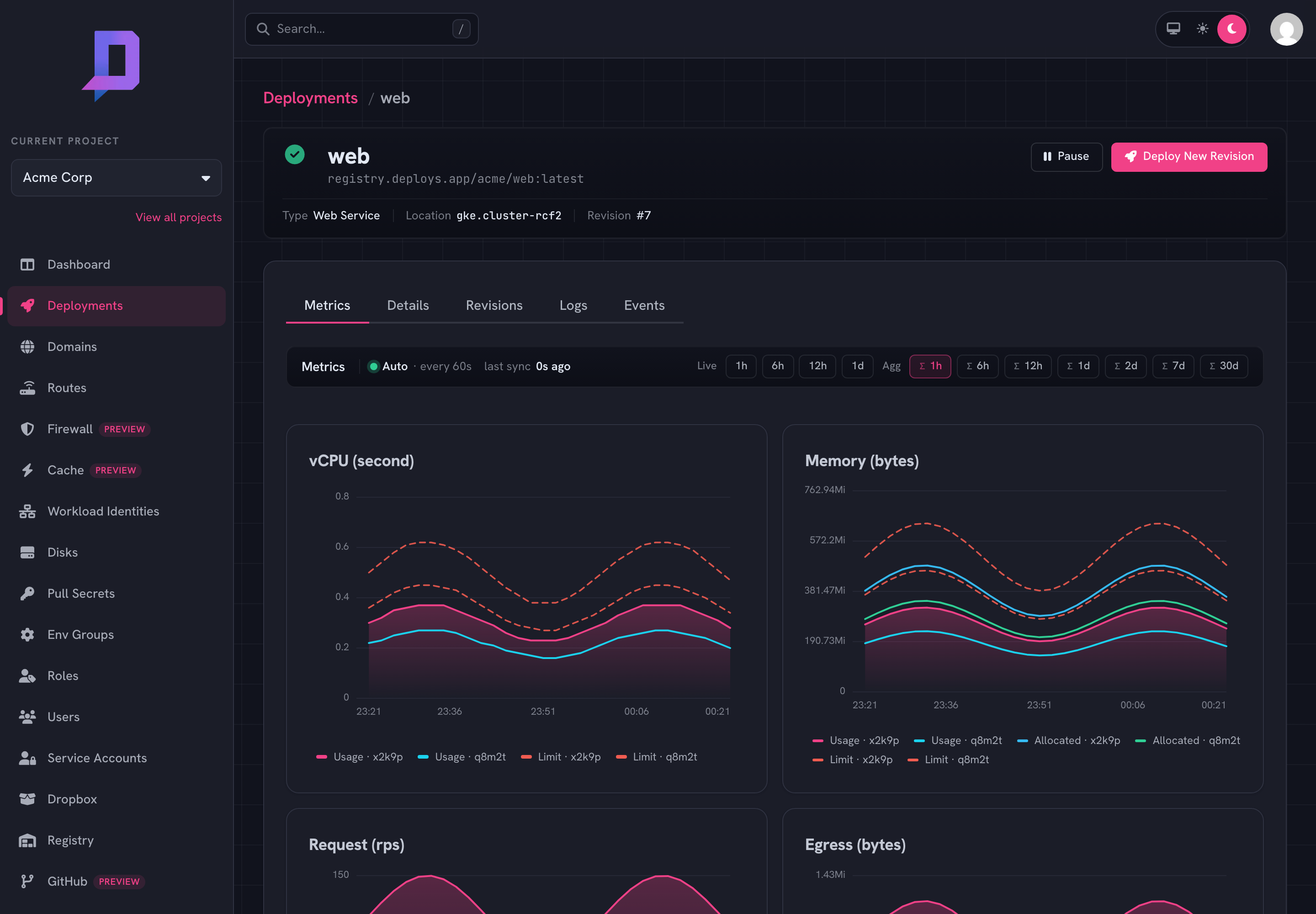The image size is (1316, 914).
Task: Click the Firewall shield icon
Action: pyautogui.click(x=27, y=430)
